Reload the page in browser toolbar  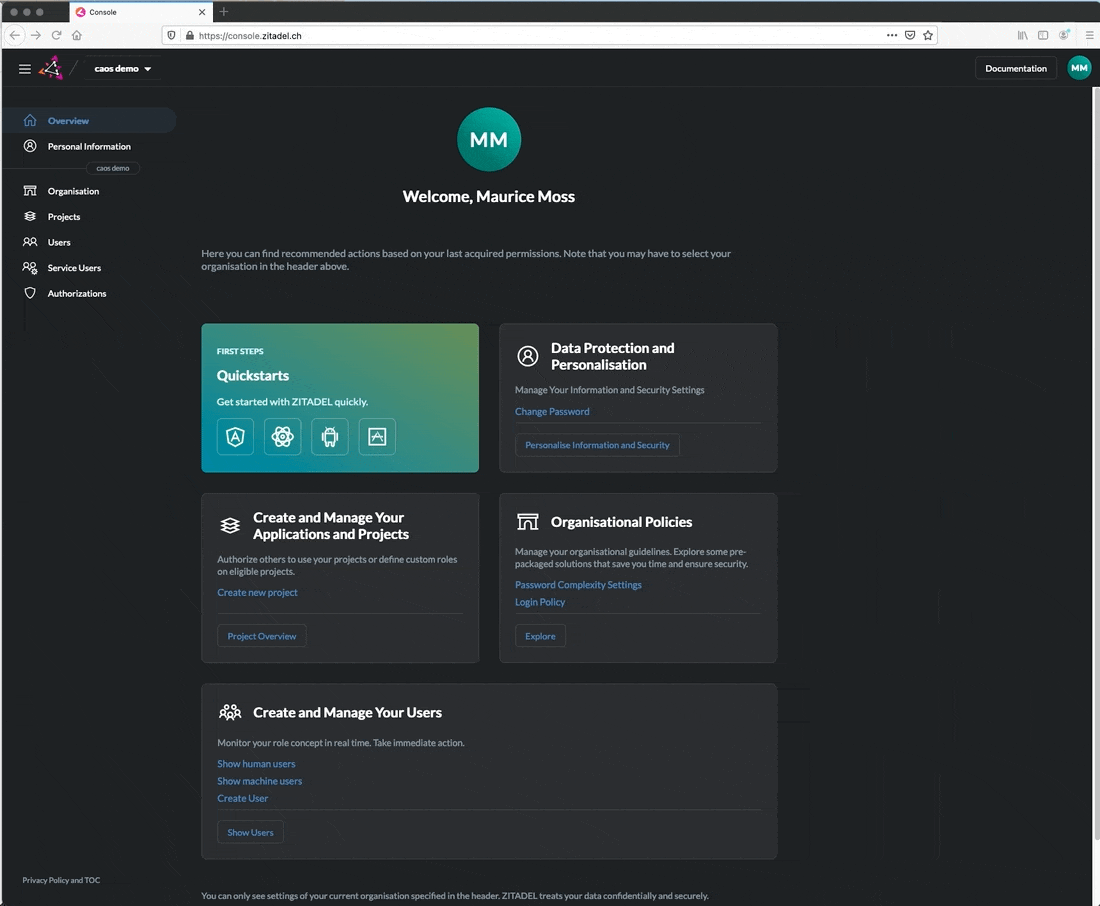click(x=56, y=35)
